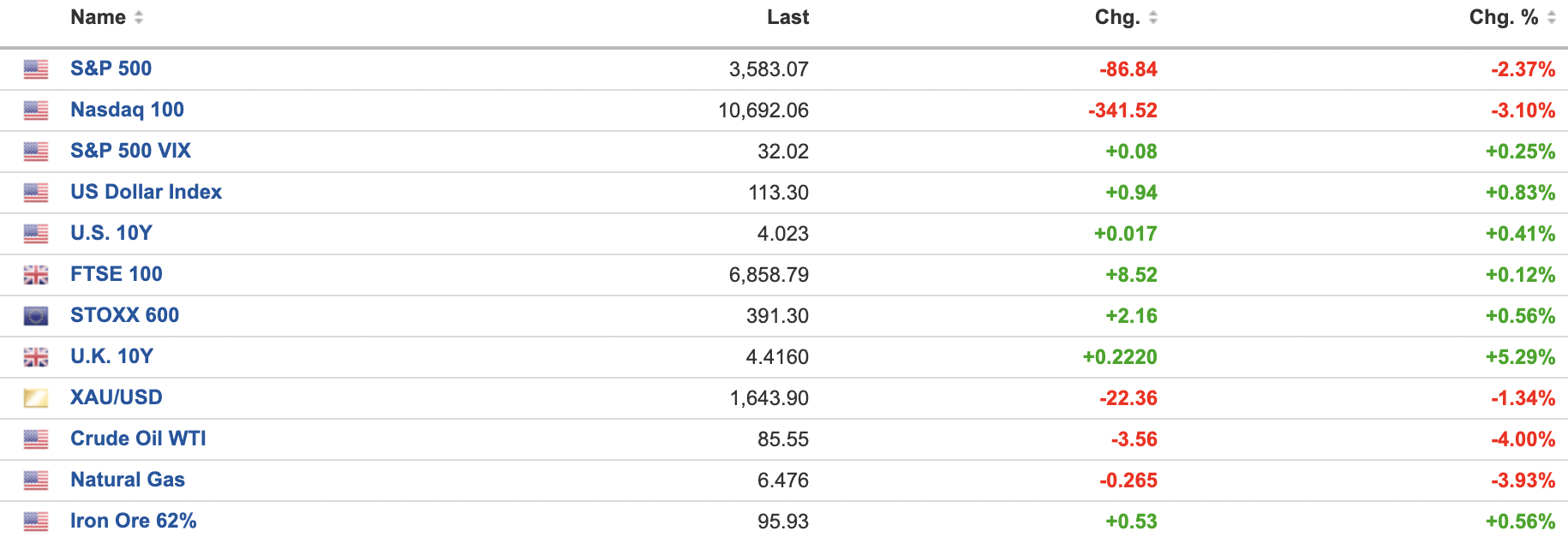The height and width of the screenshot is (543, 1568).
Task: Sort by Chg. % using its arrows
Action: click(1551, 18)
